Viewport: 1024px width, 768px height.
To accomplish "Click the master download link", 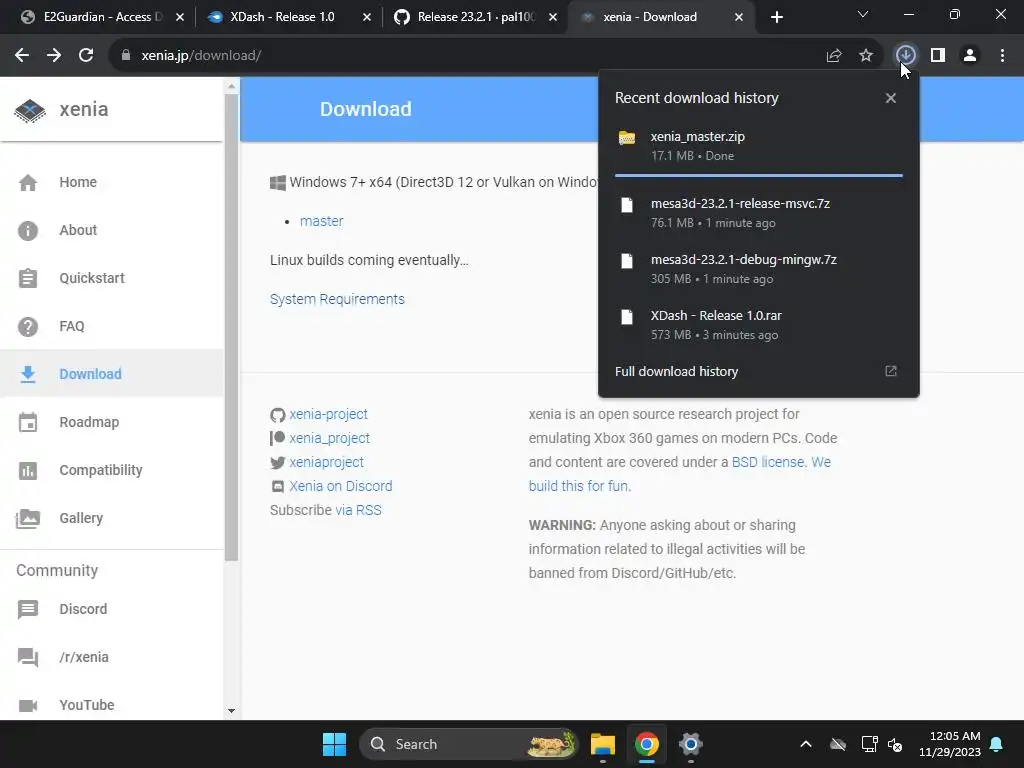I will point(321,221).
